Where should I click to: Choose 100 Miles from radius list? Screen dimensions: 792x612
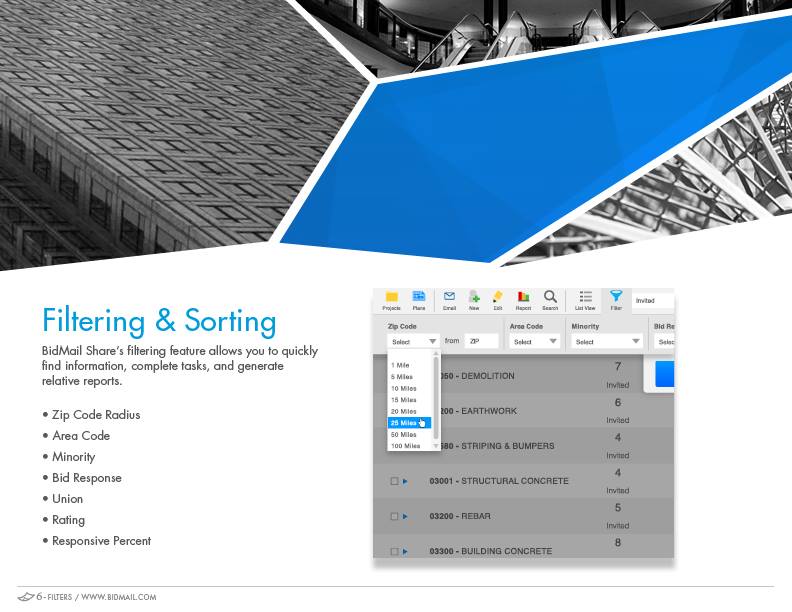pyautogui.click(x=406, y=446)
